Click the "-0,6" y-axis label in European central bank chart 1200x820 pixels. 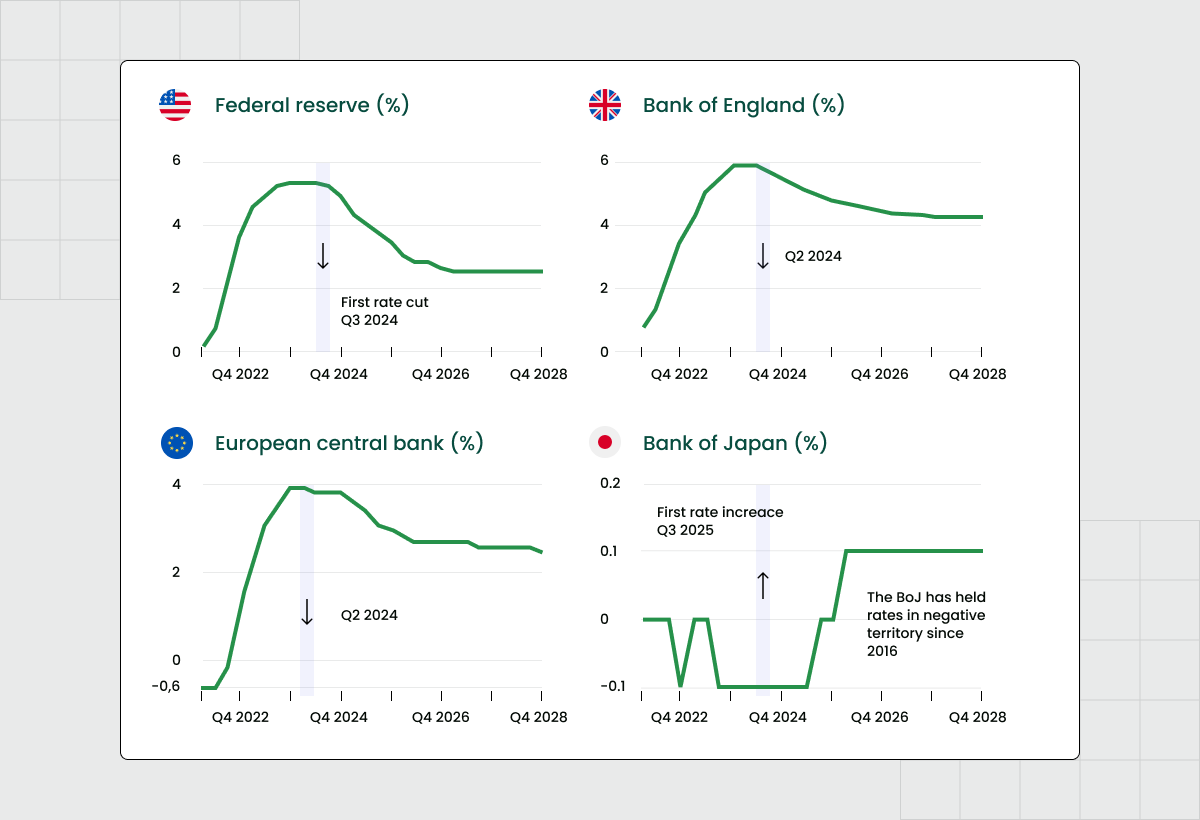tap(168, 686)
